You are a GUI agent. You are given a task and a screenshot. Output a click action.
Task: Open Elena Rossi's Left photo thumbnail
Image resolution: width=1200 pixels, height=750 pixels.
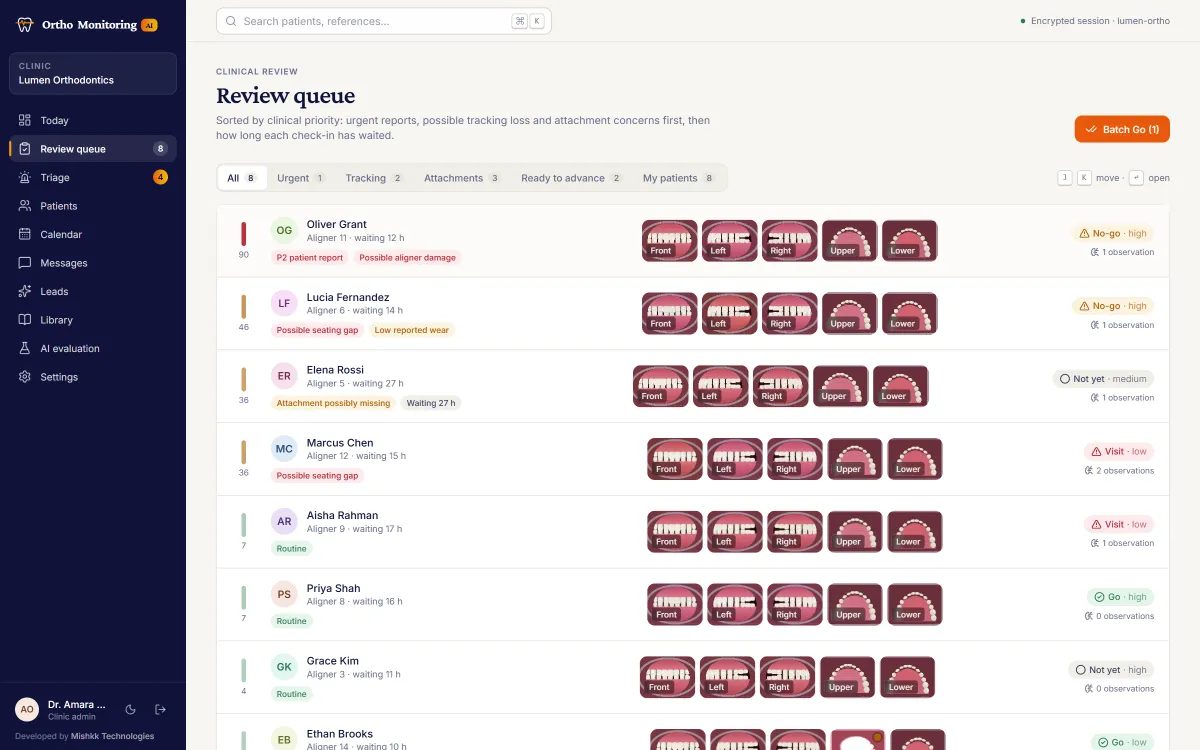click(721, 386)
